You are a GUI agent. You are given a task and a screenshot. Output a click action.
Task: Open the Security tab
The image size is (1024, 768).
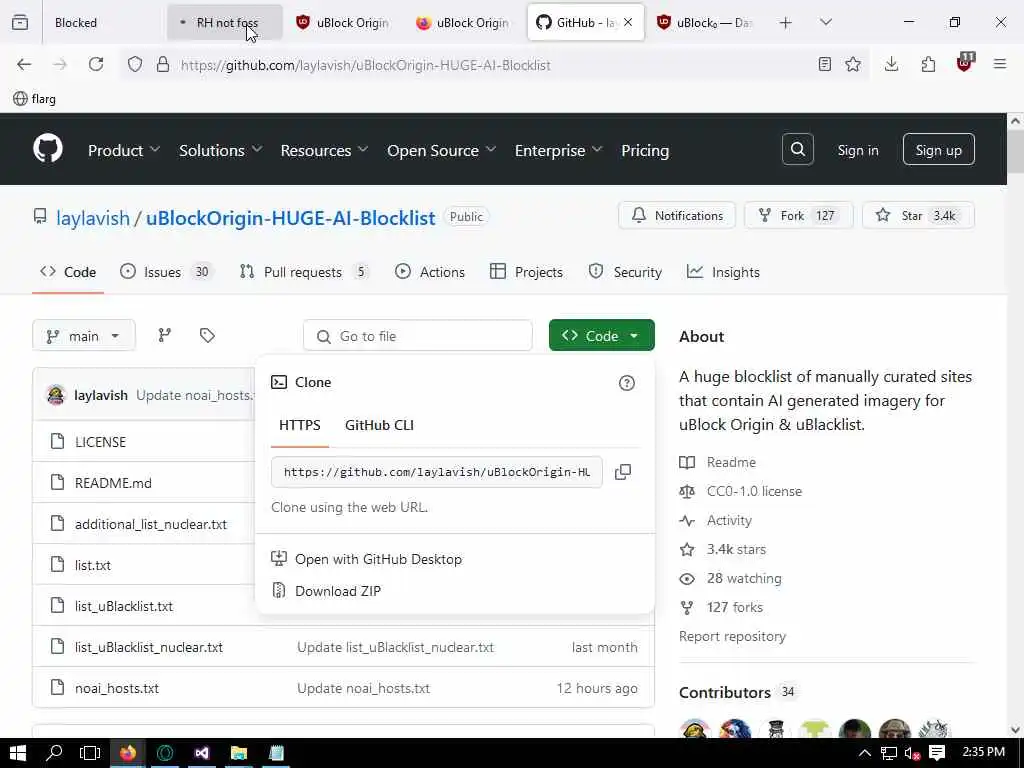click(x=625, y=272)
